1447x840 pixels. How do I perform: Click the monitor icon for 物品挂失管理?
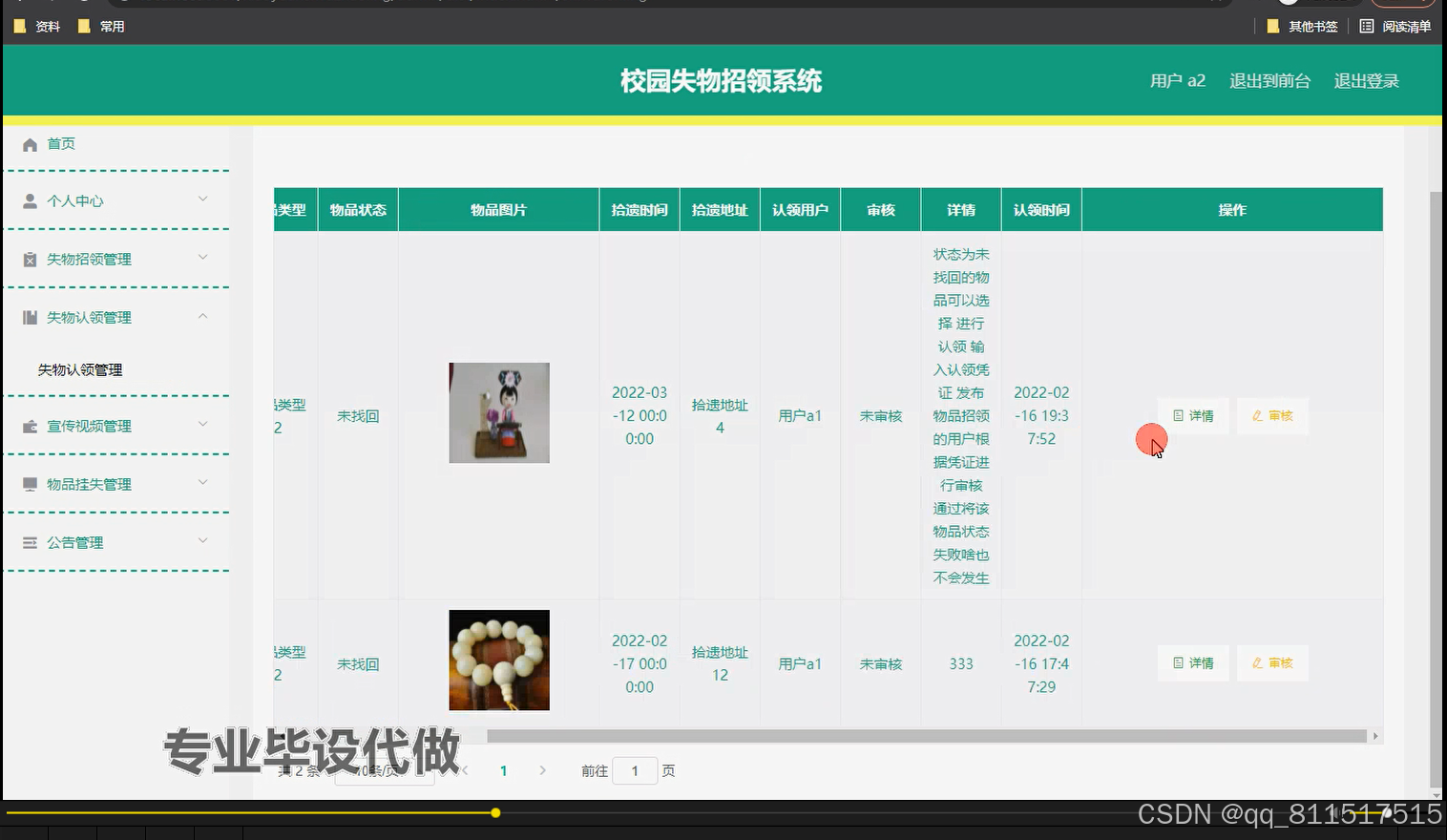(x=30, y=485)
